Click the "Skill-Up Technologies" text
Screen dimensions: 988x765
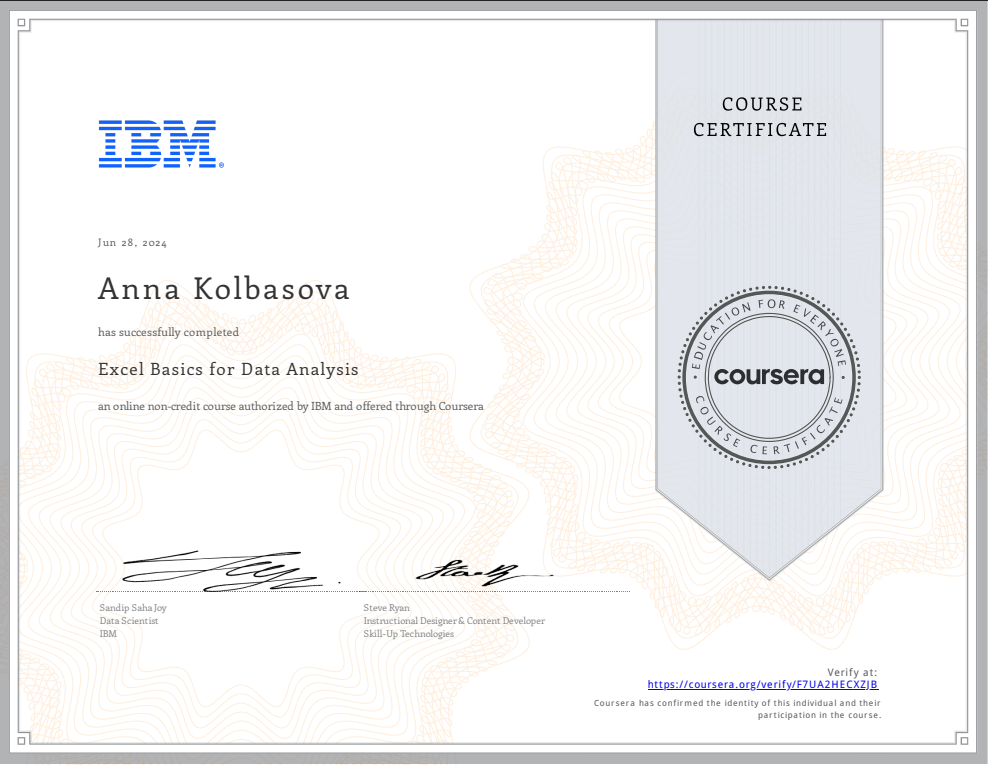[x=408, y=633]
